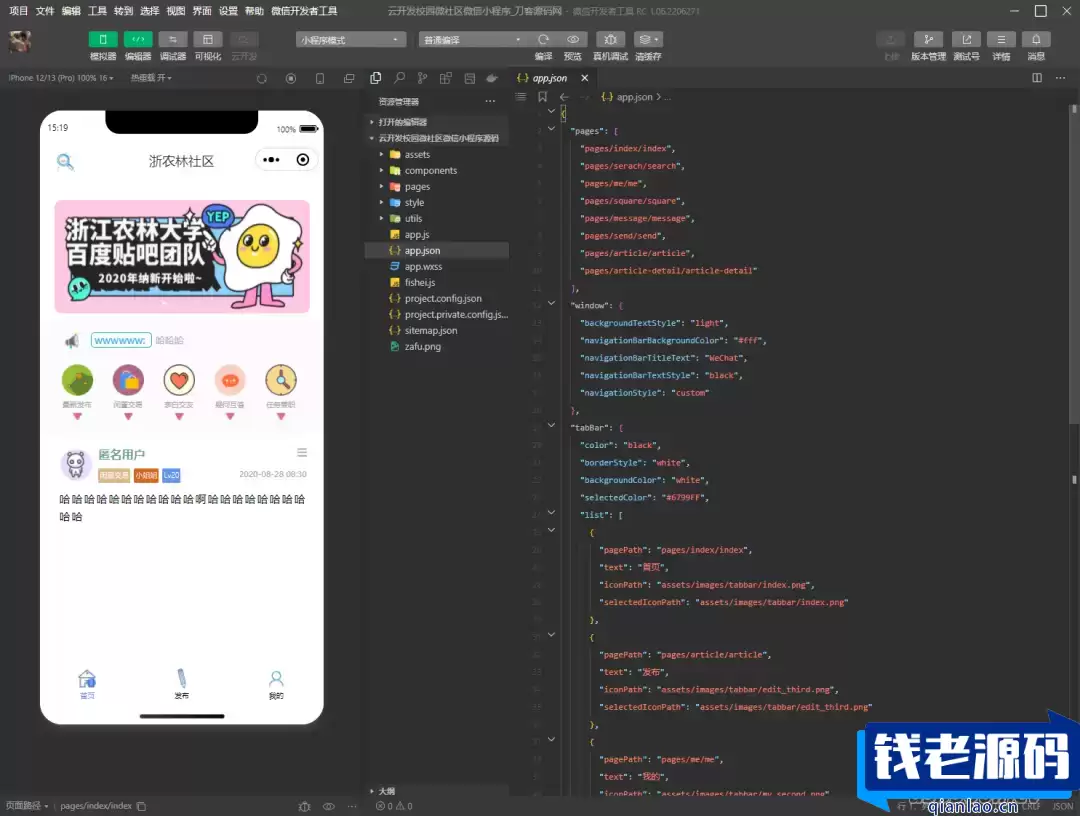Open the Details icon
Image resolution: width=1080 pixels, height=816 pixels.
coord(1001,39)
